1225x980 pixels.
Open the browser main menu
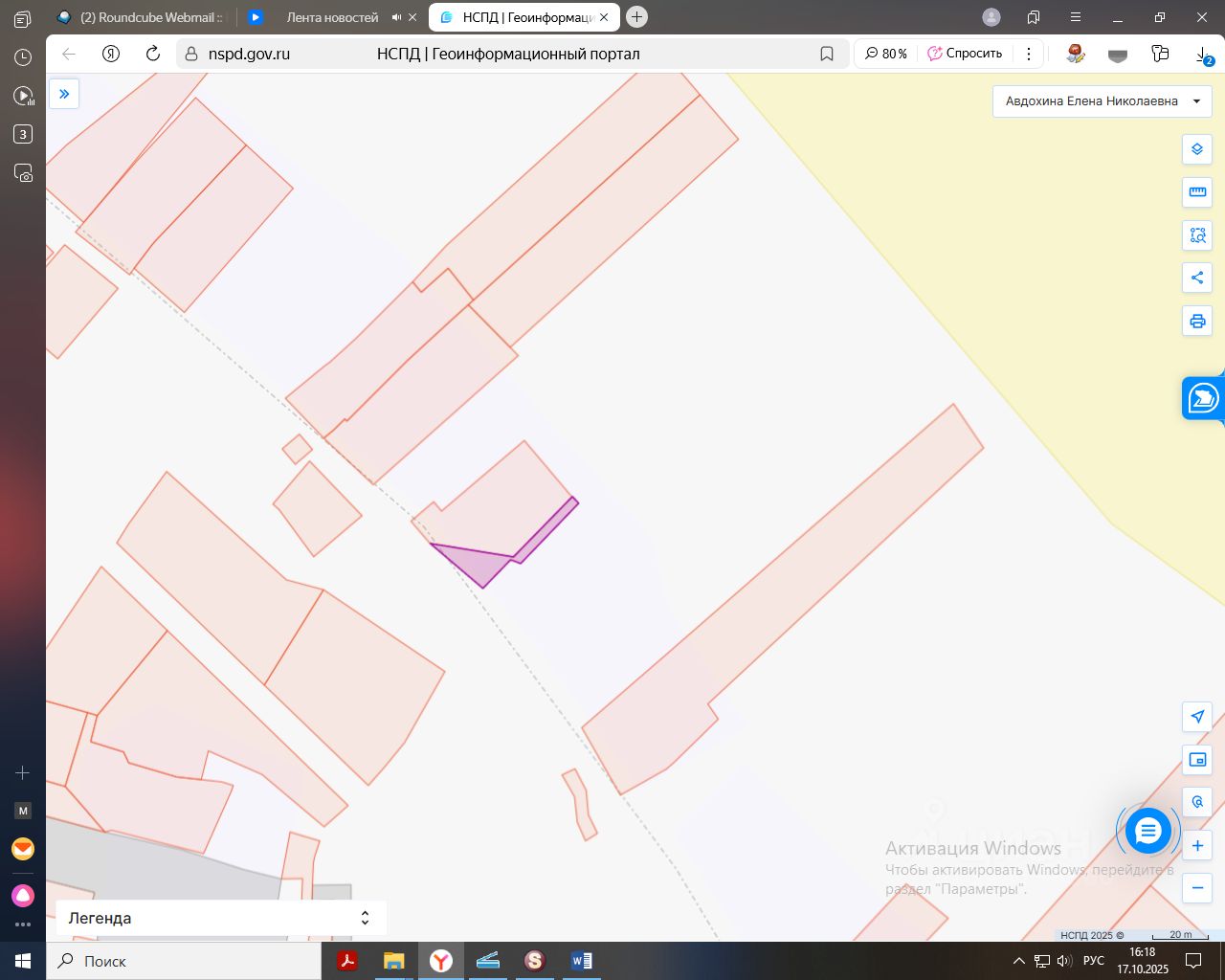click(1076, 17)
